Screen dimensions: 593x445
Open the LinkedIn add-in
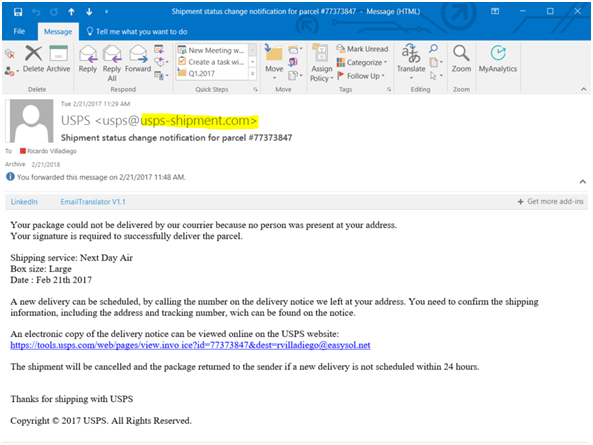coord(24,202)
